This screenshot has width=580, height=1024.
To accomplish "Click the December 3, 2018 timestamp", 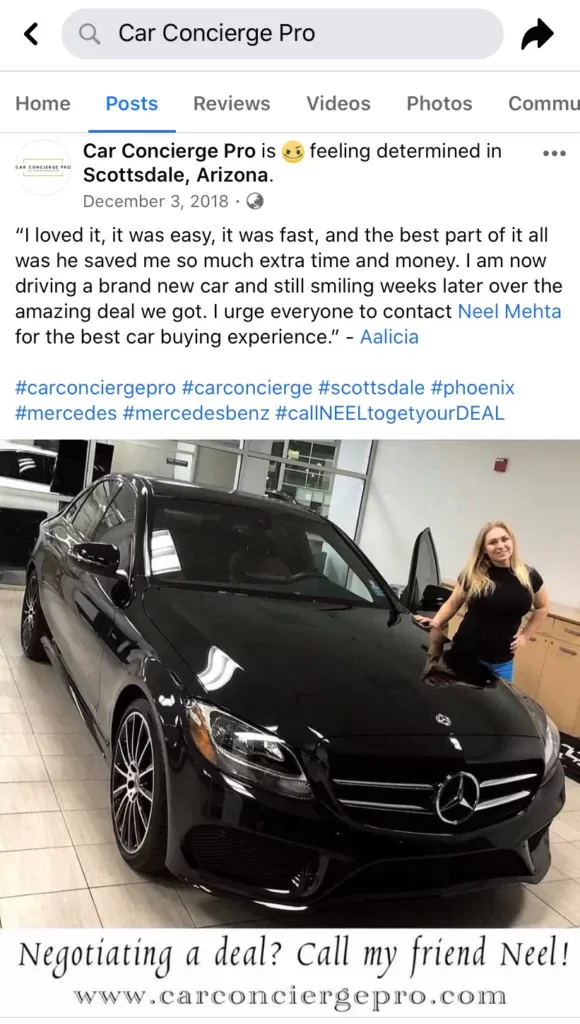I will [155, 201].
